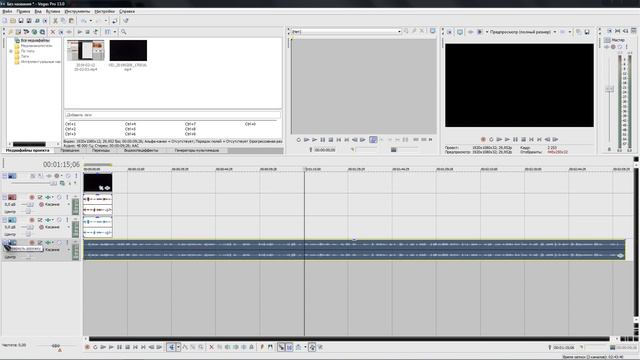Screen dimensions: 640x360
Task: Create a new project from the toolbar
Action: 5,21
